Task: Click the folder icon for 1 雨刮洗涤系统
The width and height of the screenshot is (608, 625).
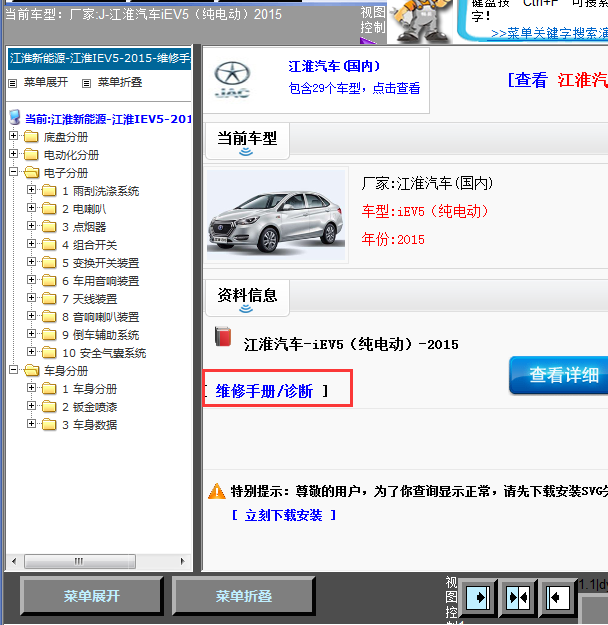Action: tap(49, 191)
